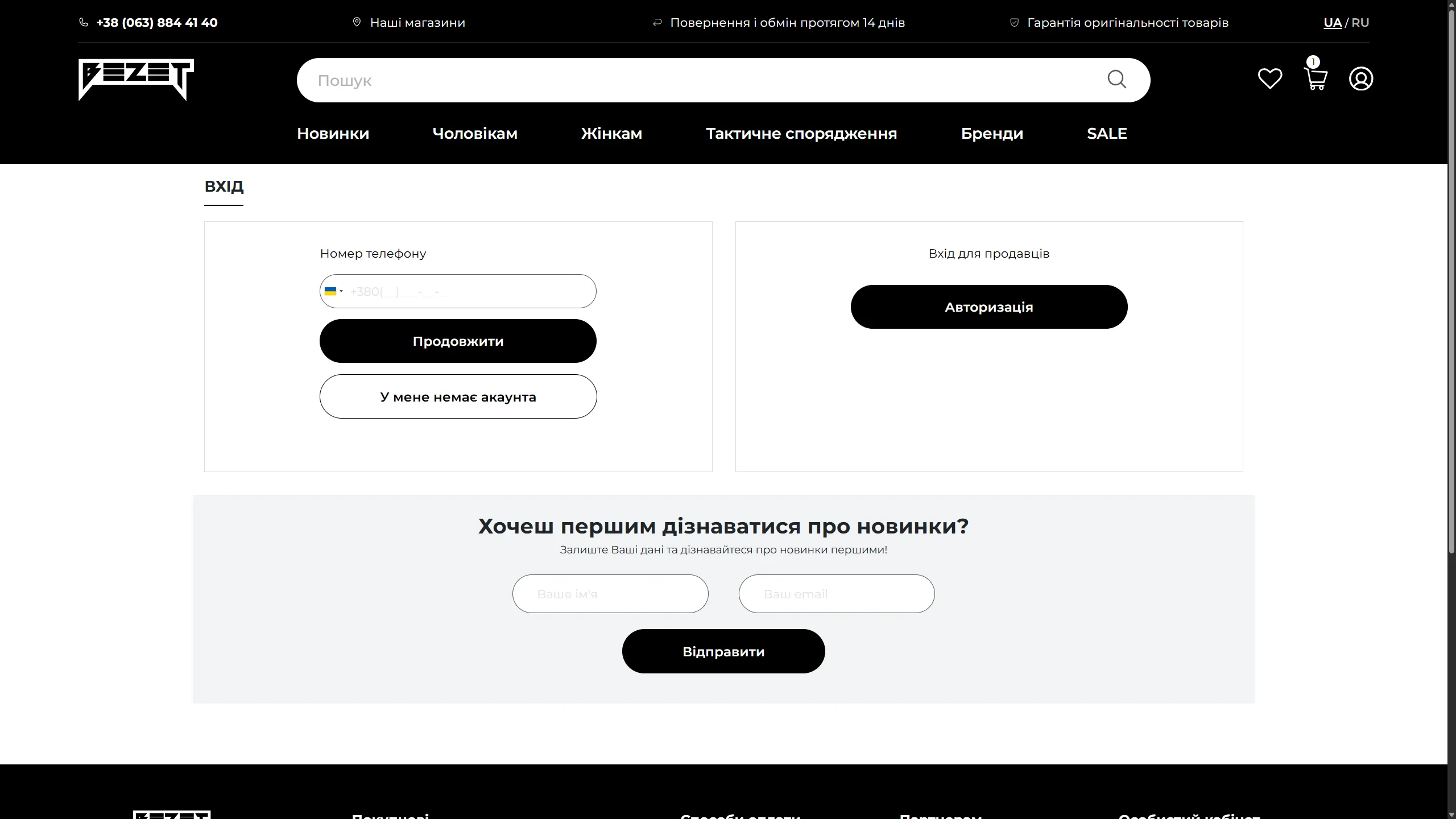Screen dimensions: 1456x819
Task: Click the location pin icon
Action: coord(357,23)
